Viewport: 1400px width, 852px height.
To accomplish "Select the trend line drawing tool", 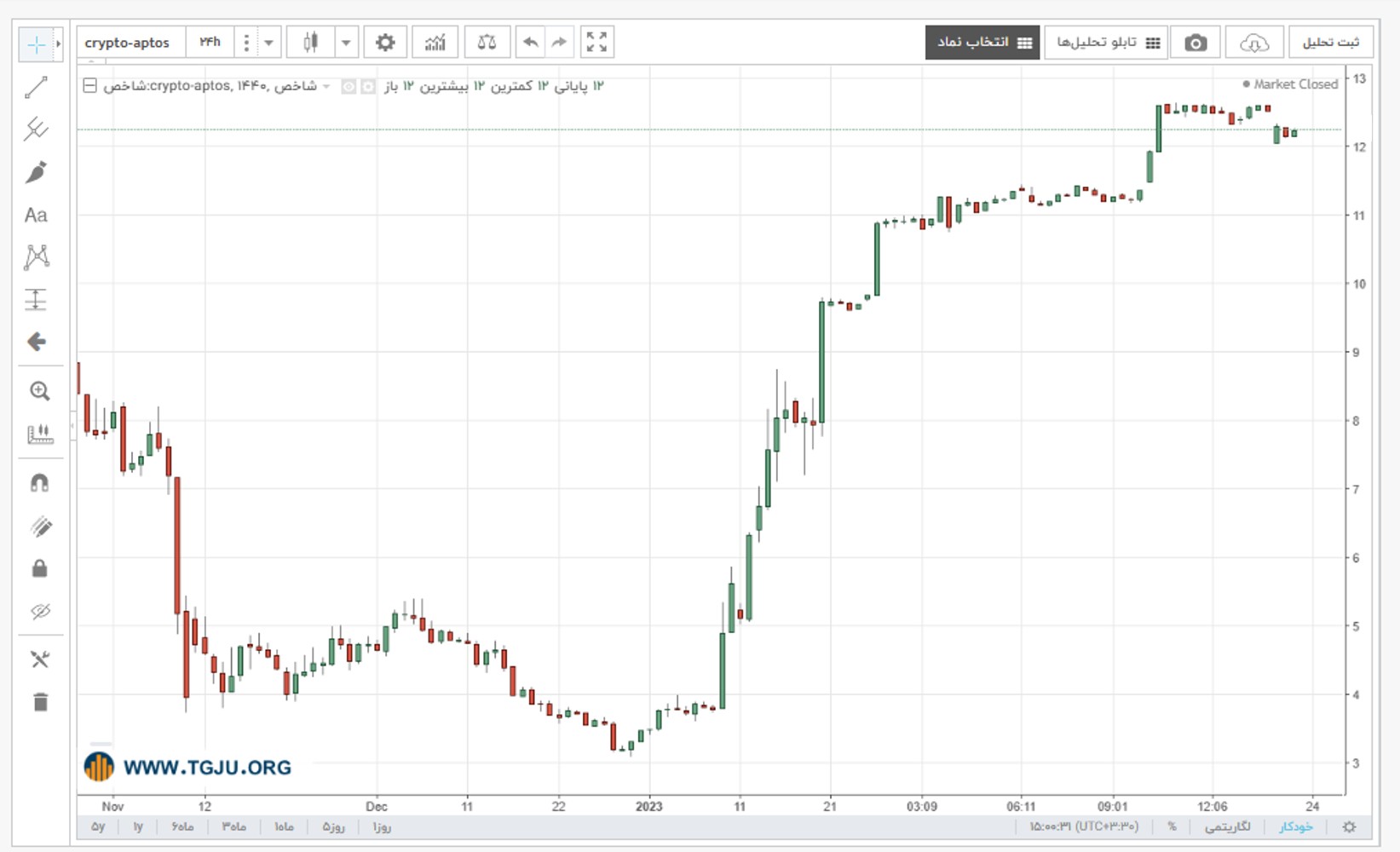I will point(36,87).
